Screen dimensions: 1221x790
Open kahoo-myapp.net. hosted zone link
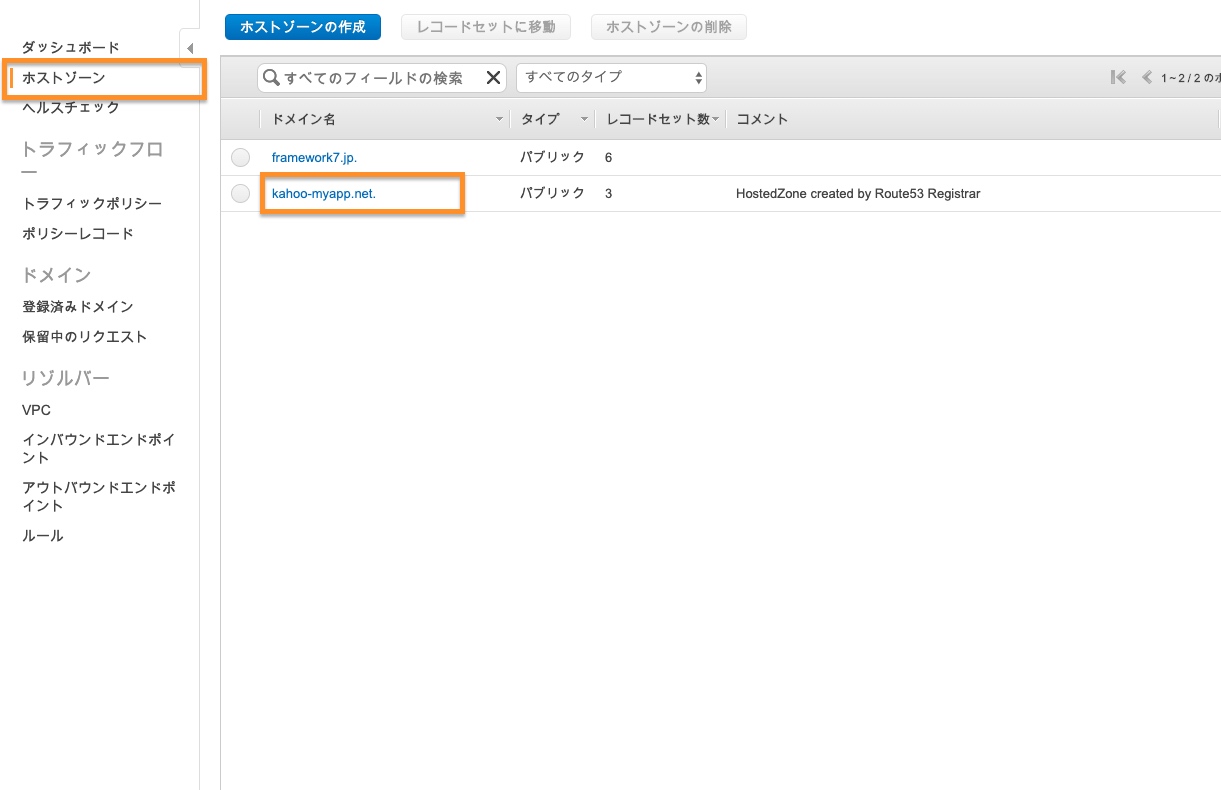pos(324,194)
